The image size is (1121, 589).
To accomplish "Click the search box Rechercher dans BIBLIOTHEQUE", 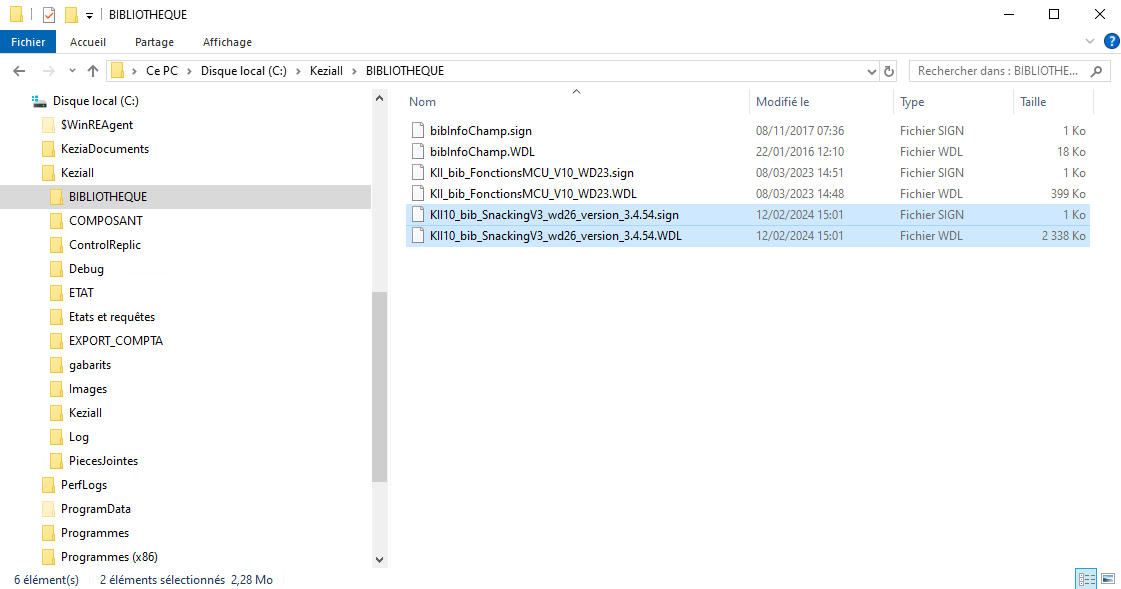I will click(1000, 71).
